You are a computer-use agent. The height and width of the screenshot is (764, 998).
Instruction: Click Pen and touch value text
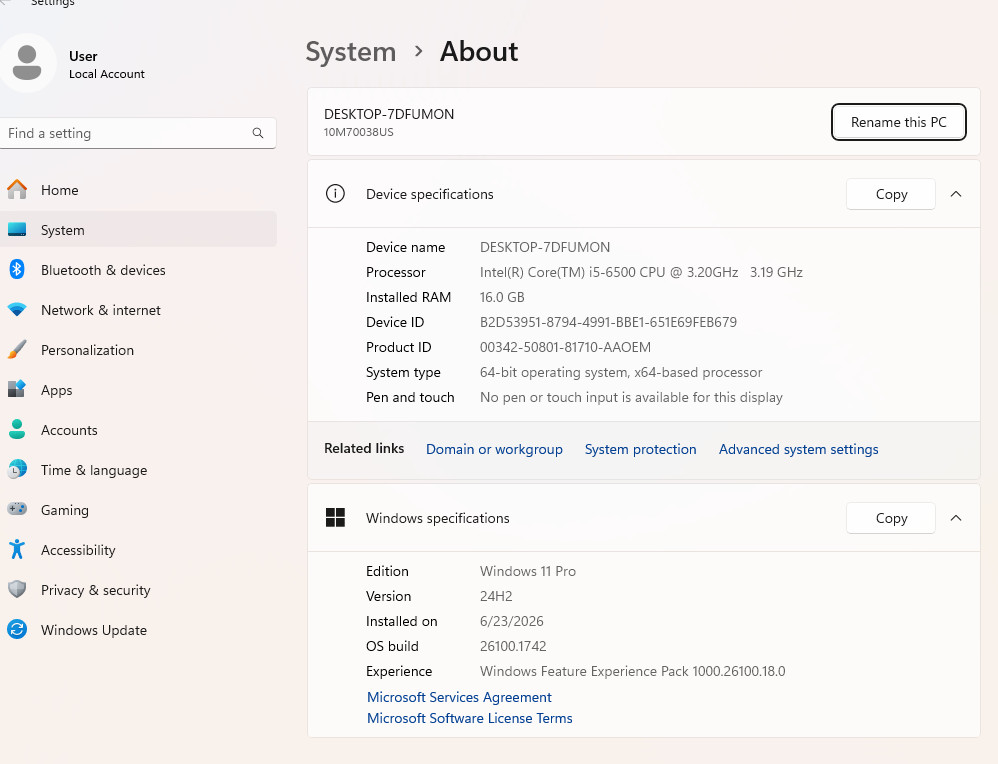(631, 397)
